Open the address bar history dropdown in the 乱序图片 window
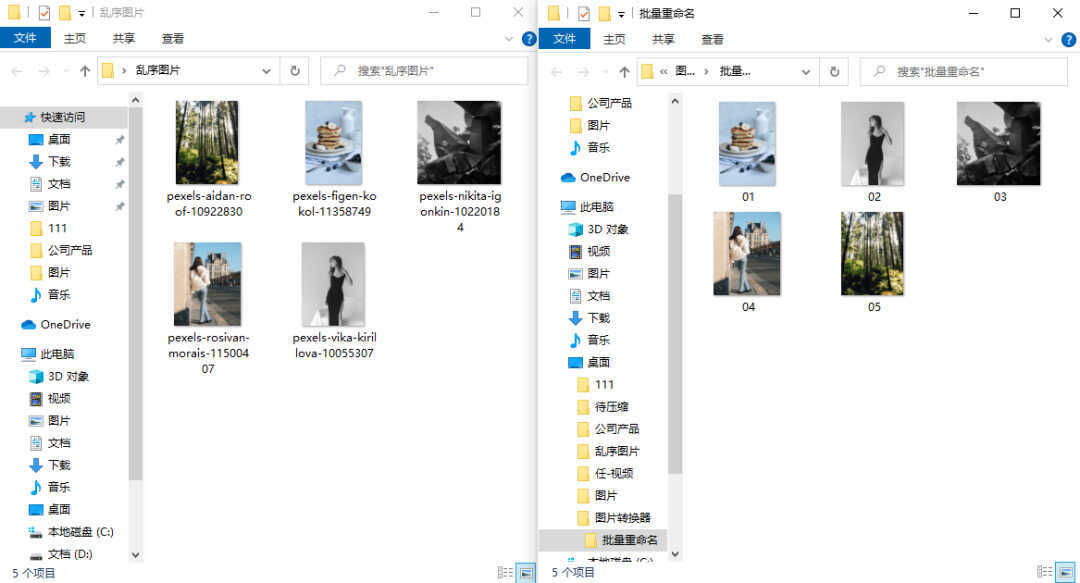The image size is (1080, 583). (x=266, y=70)
